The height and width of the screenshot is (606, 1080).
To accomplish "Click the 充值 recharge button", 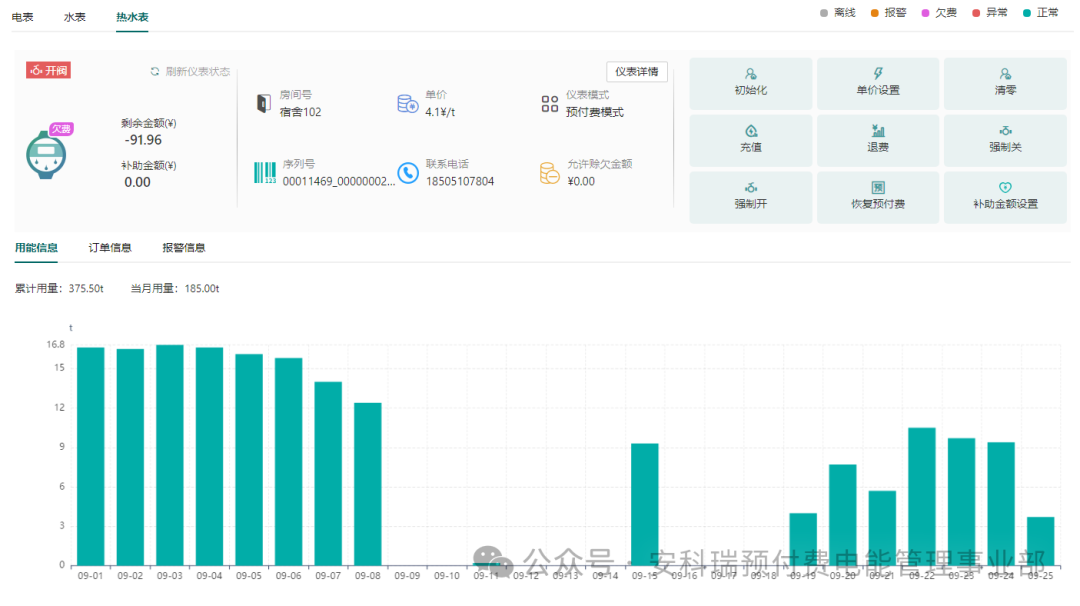I will [x=751, y=140].
